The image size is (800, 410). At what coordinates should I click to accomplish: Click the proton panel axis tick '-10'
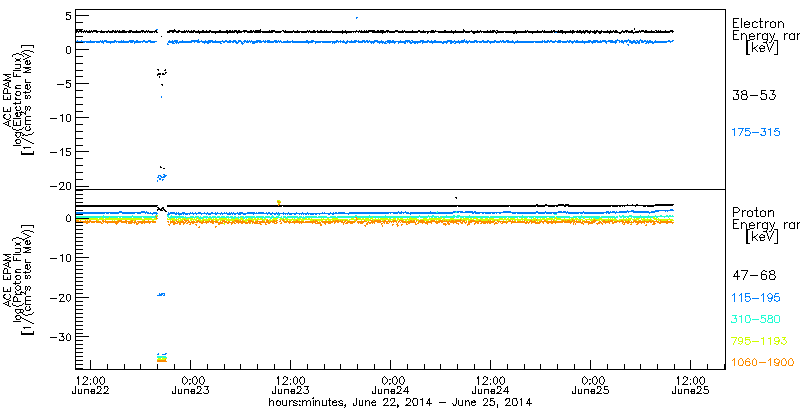(x=60, y=258)
